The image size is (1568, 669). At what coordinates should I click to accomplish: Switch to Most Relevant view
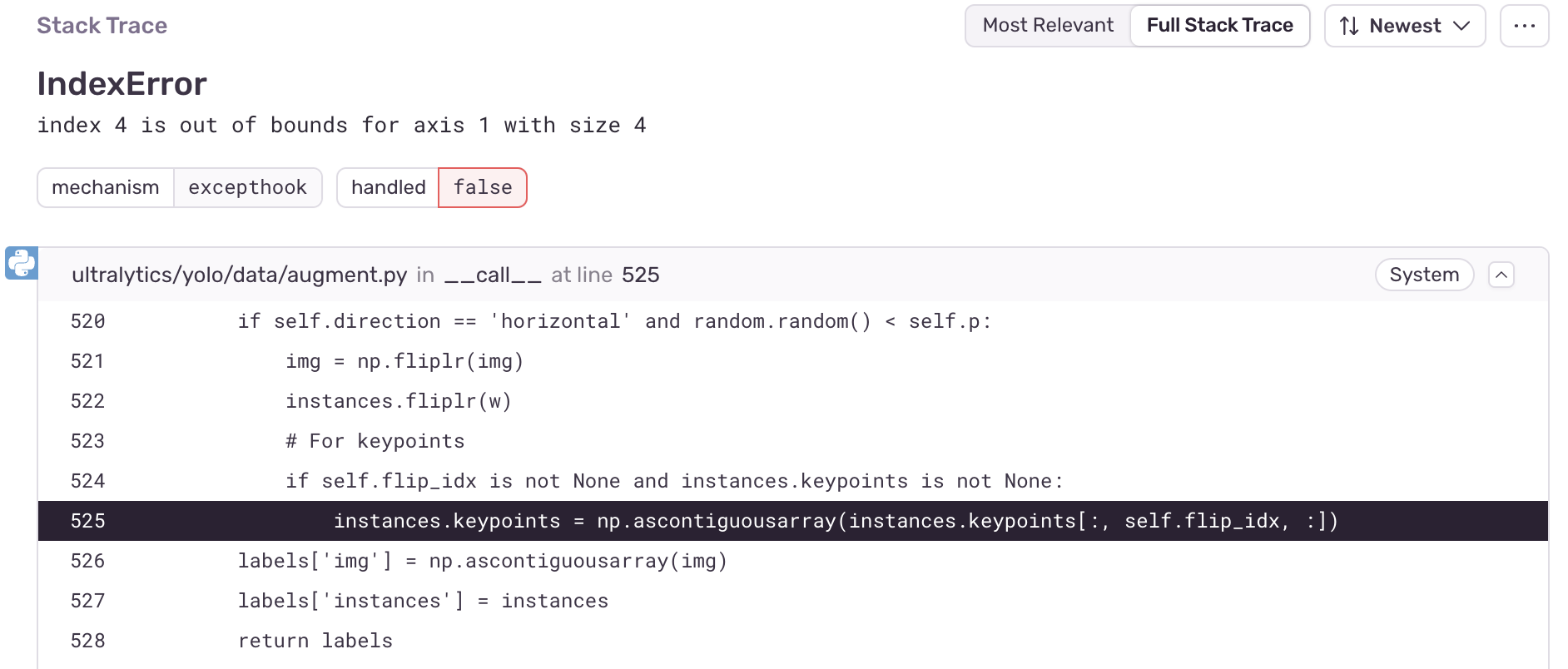(x=1047, y=25)
